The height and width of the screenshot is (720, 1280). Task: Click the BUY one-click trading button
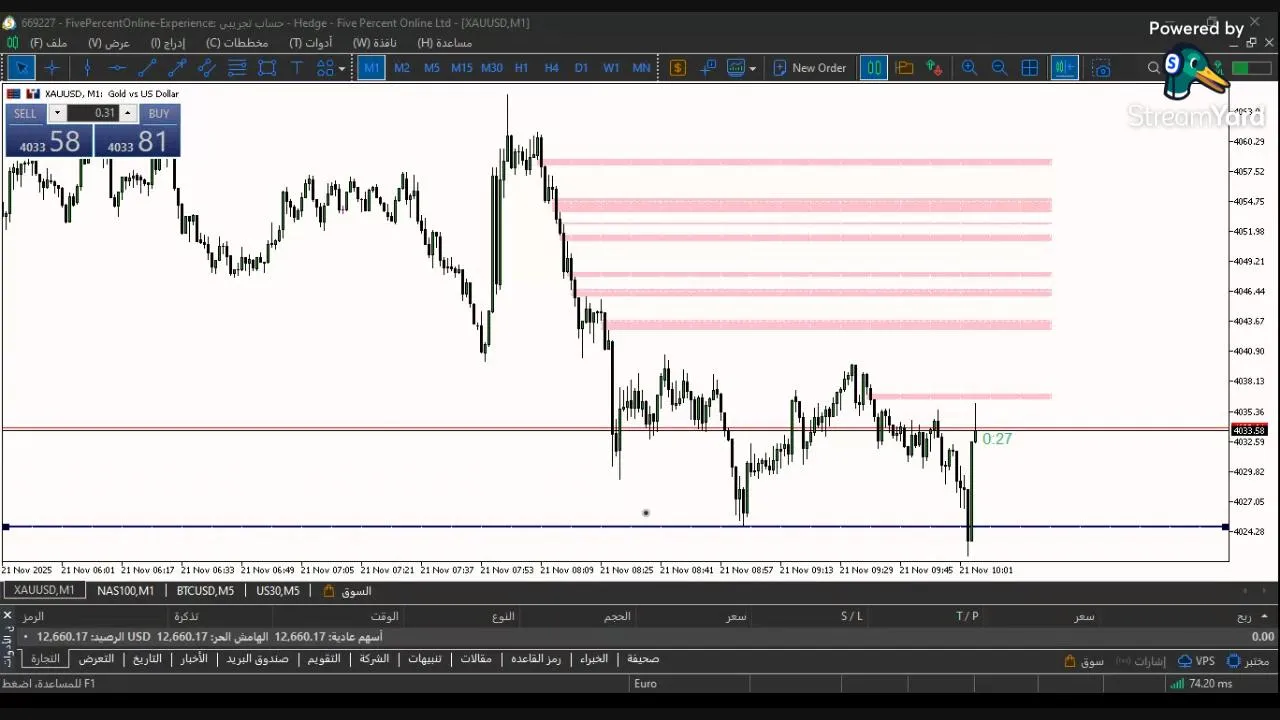[159, 113]
